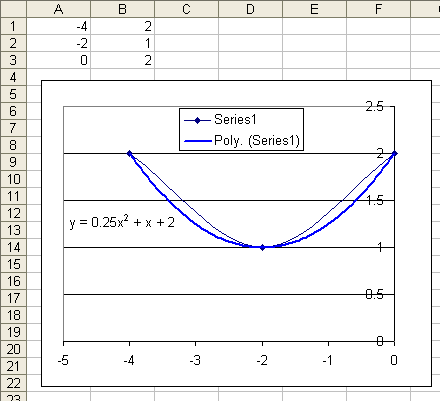The height and width of the screenshot is (401, 440).
Task: Click the Select All corner box
Action: [x=13, y=9]
